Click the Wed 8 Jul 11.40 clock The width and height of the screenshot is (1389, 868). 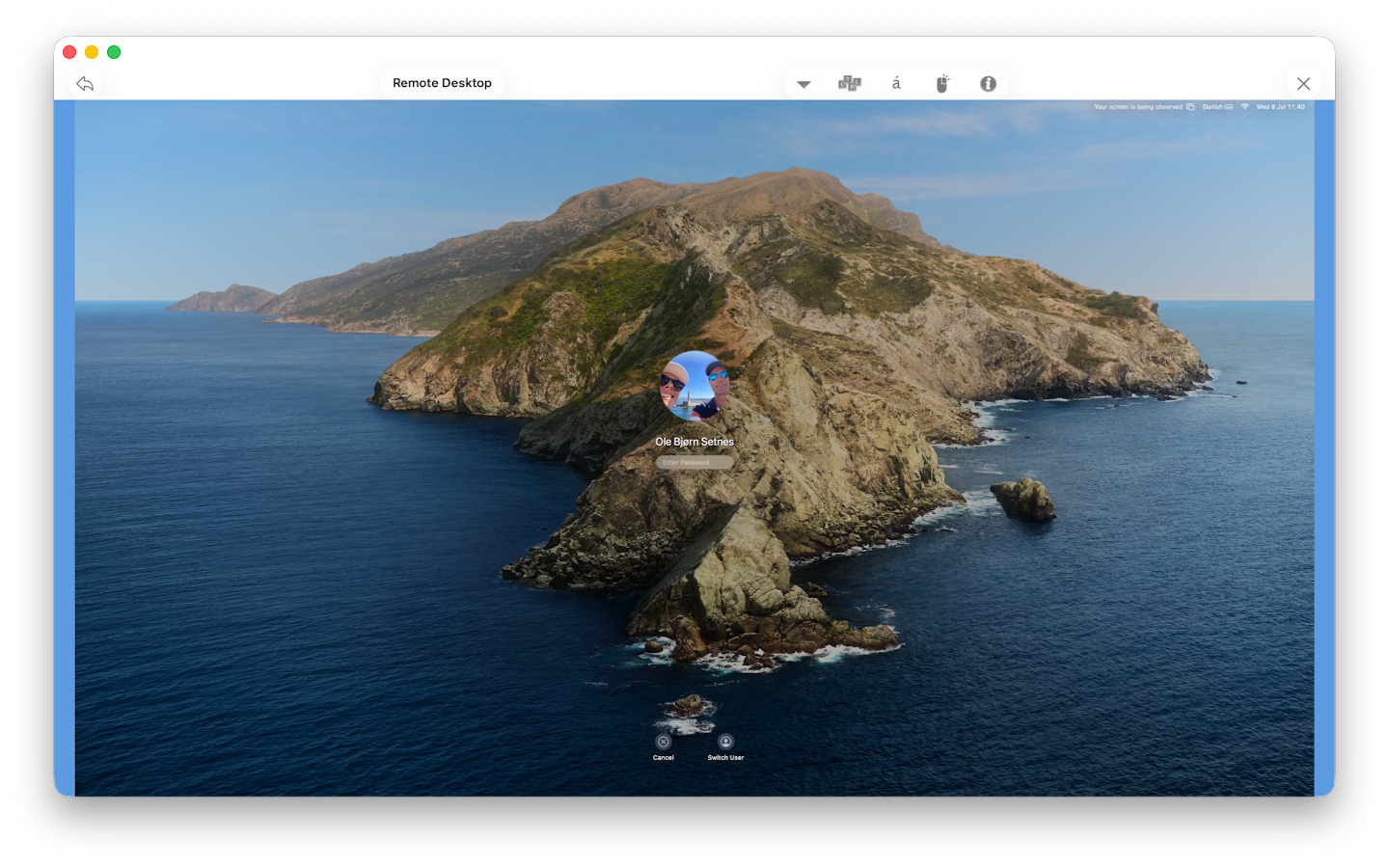click(x=1280, y=107)
